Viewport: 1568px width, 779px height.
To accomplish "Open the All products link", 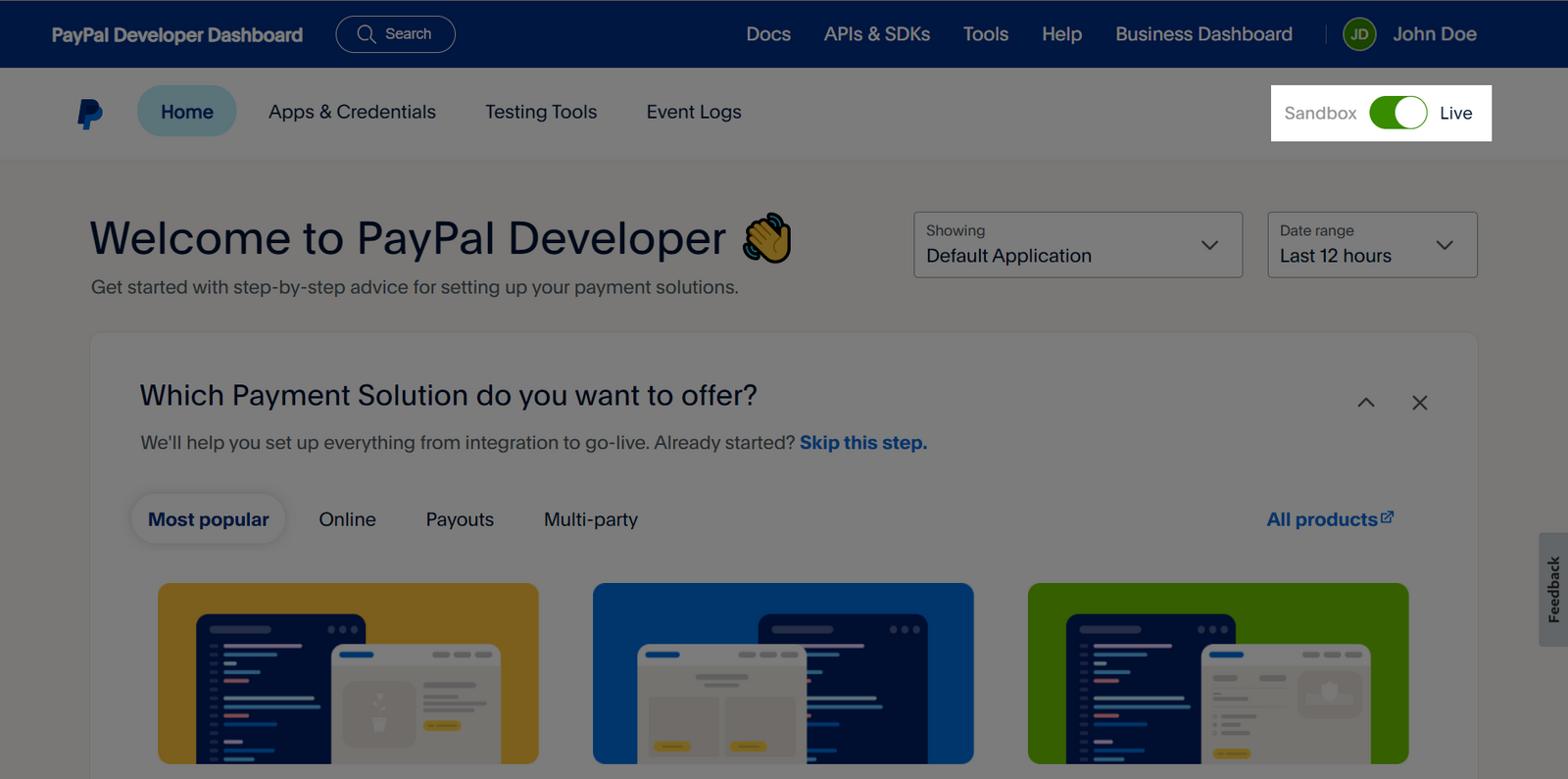I will point(1322,519).
